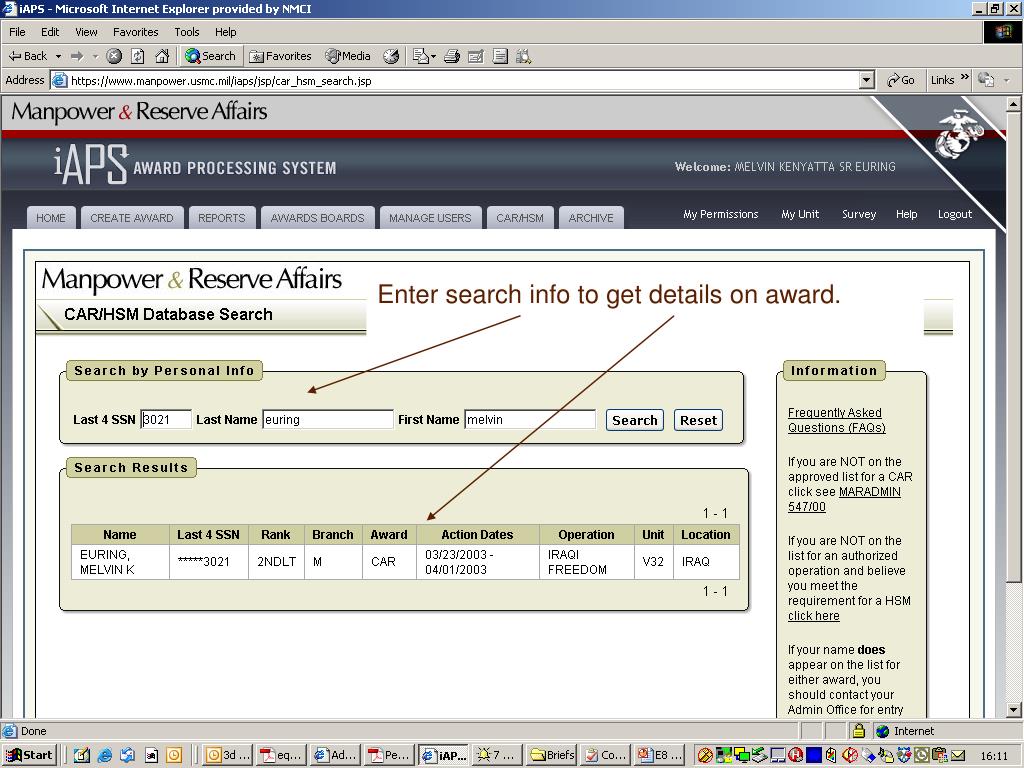Open the Favorites menu in the menu bar
This screenshot has width=1024, height=768.
coord(135,32)
